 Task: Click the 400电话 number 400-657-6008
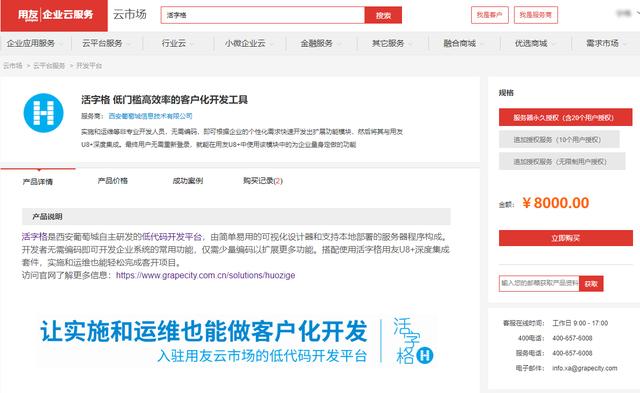point(572,338)
